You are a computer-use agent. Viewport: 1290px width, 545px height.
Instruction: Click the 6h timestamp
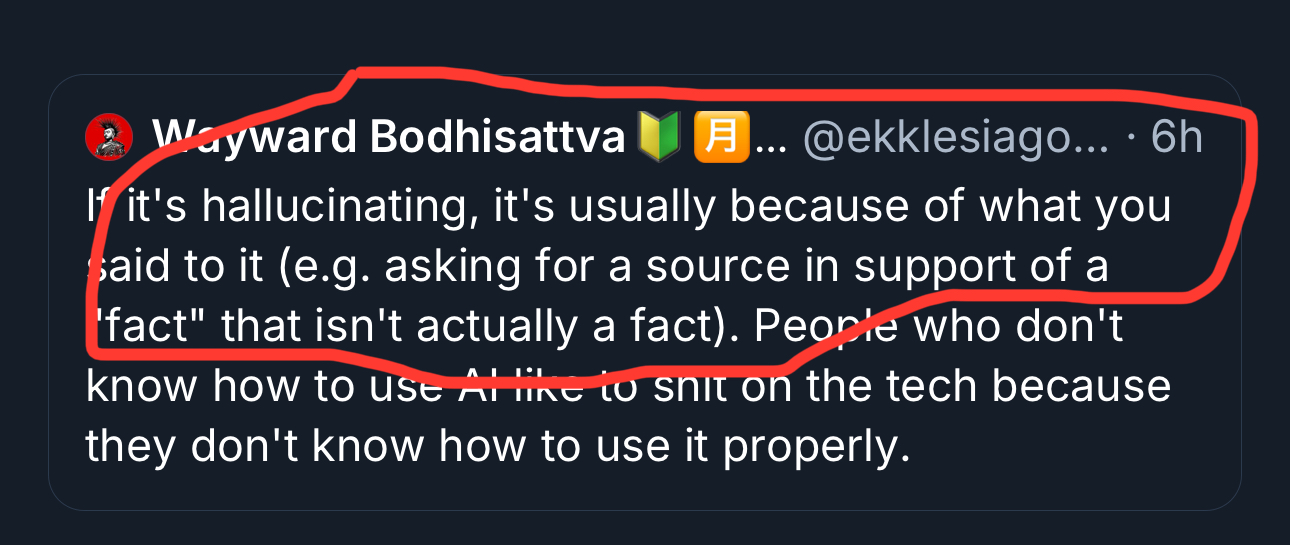tap(1177, 137)
